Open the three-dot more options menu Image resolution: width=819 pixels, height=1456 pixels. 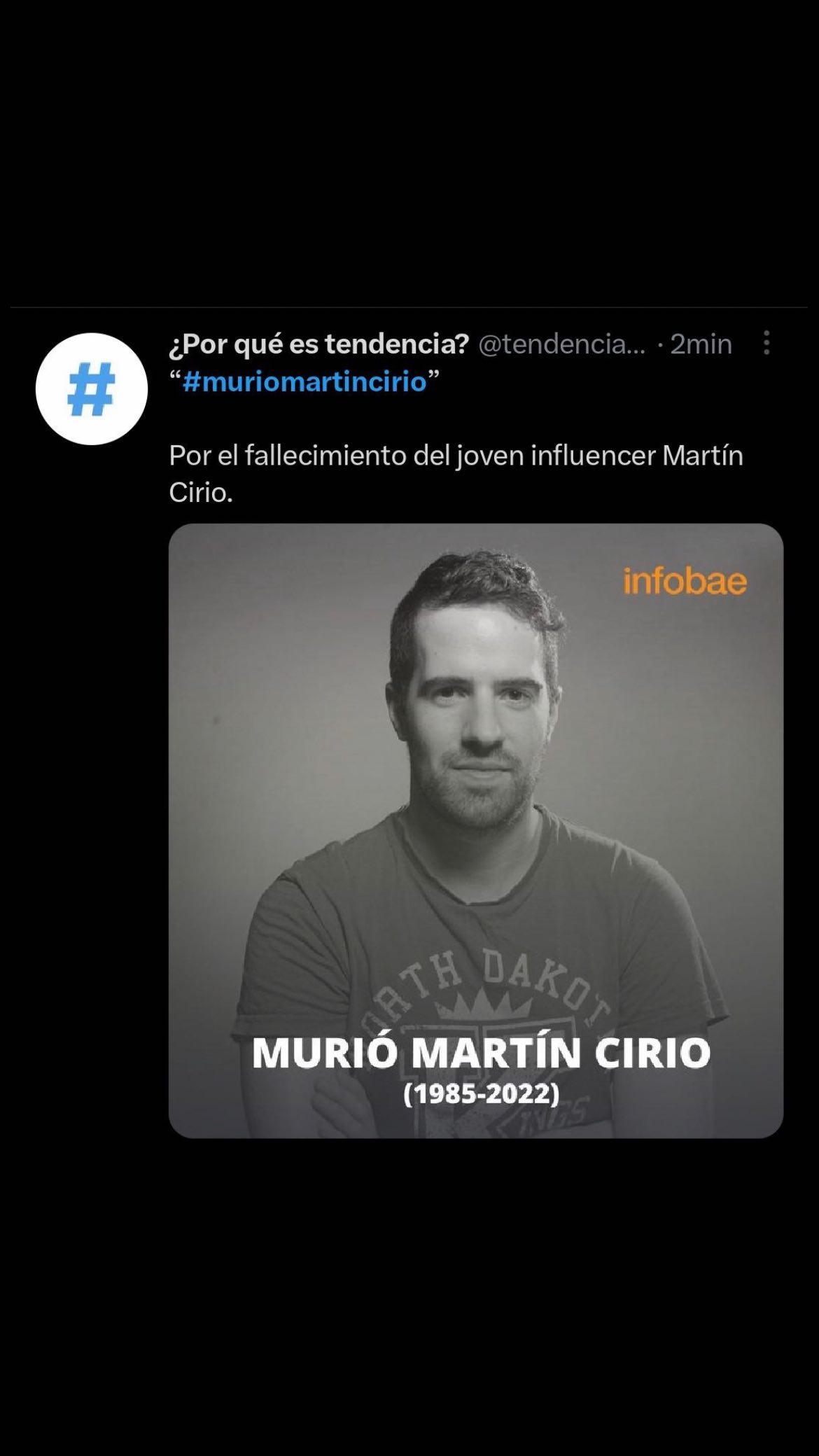[x=766, y=343]
